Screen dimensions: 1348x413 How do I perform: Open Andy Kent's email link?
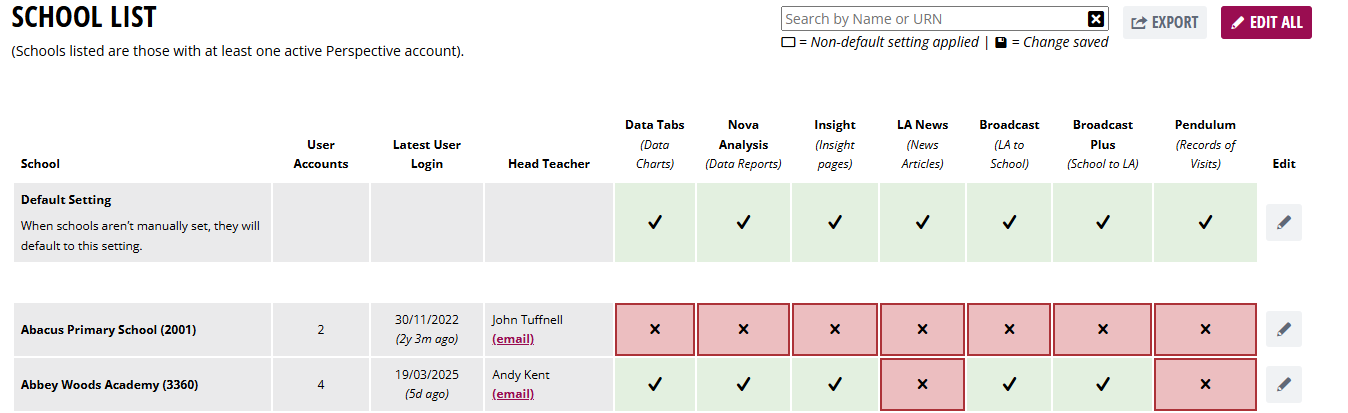(x=513, y=394)
